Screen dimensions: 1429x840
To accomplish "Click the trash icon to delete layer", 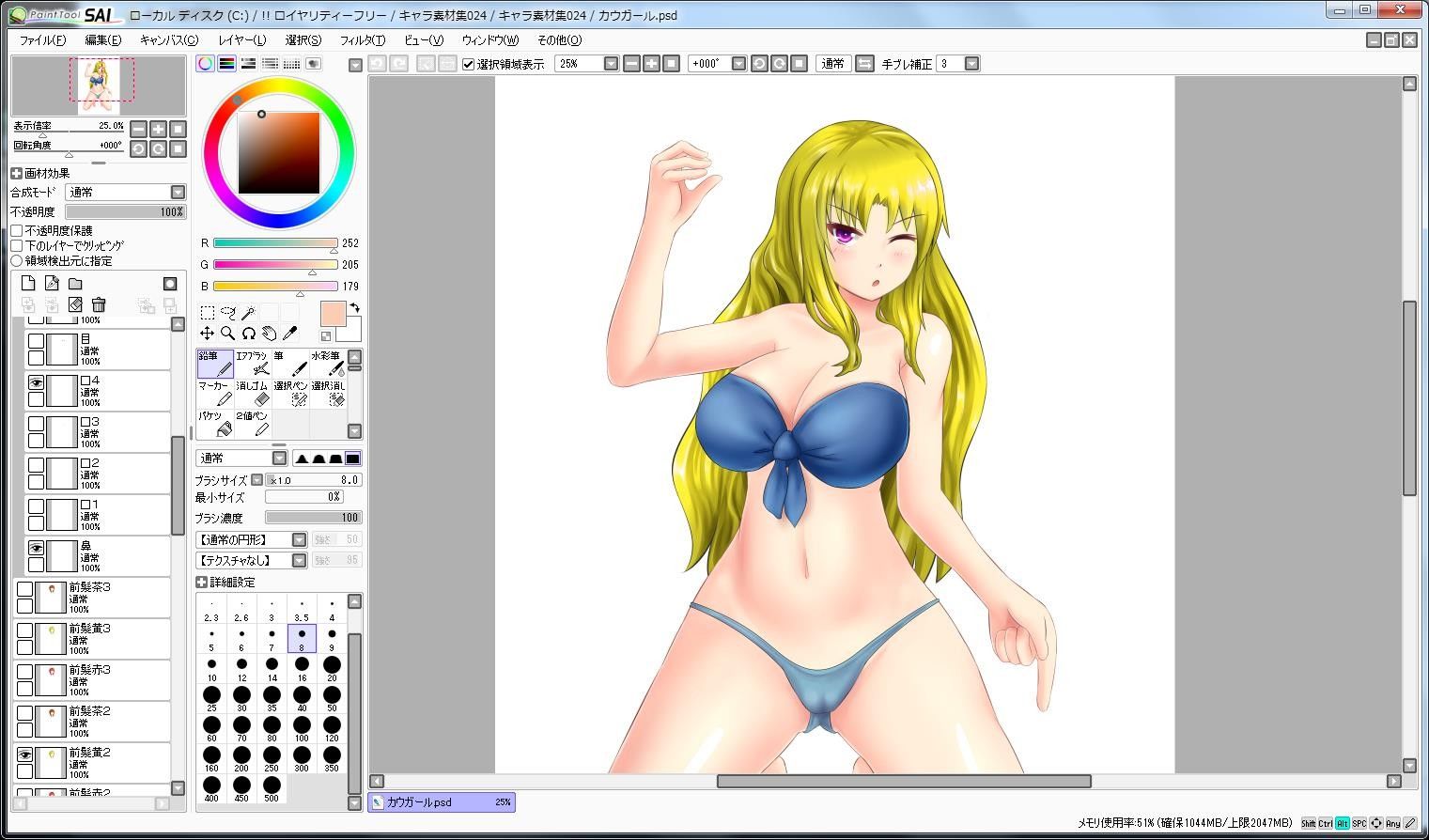I will [x=99, y=304].
